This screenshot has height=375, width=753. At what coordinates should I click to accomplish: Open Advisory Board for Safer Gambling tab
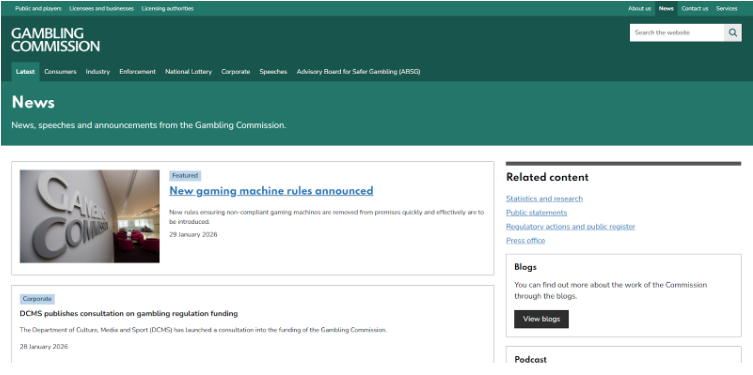tap(358, 72)
